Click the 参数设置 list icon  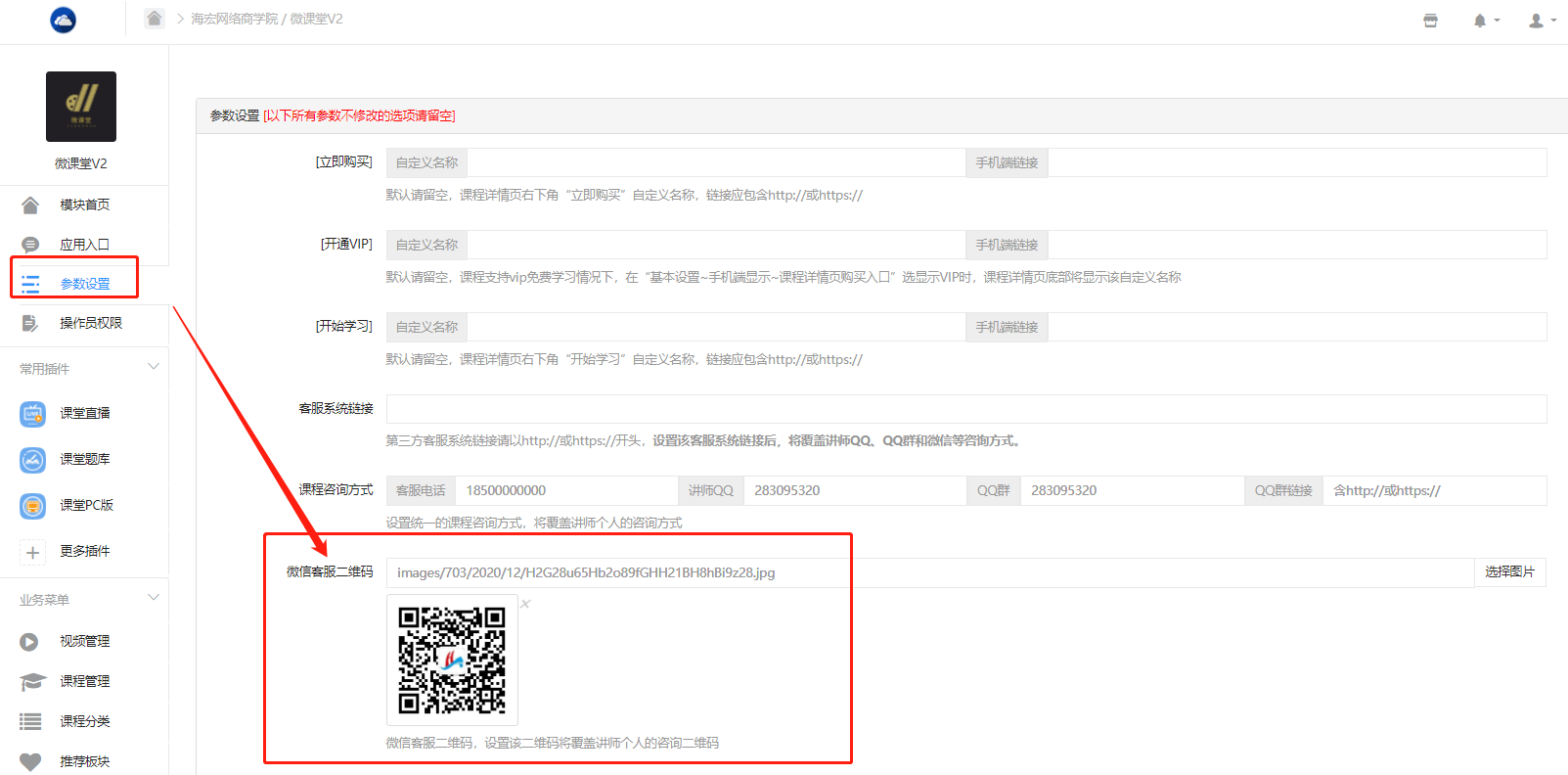tap(30, 284)
